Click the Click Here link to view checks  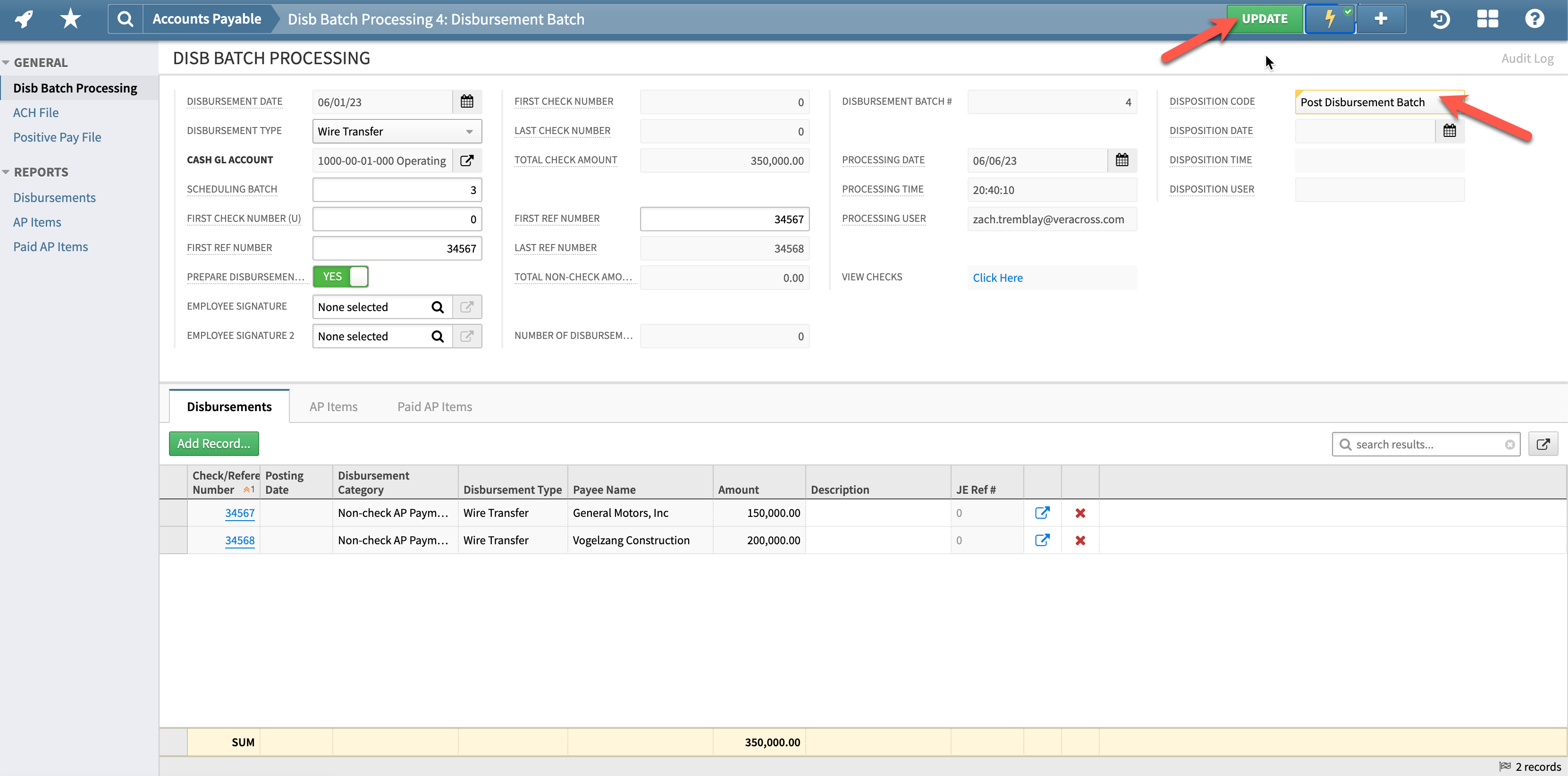coord(998,278)
